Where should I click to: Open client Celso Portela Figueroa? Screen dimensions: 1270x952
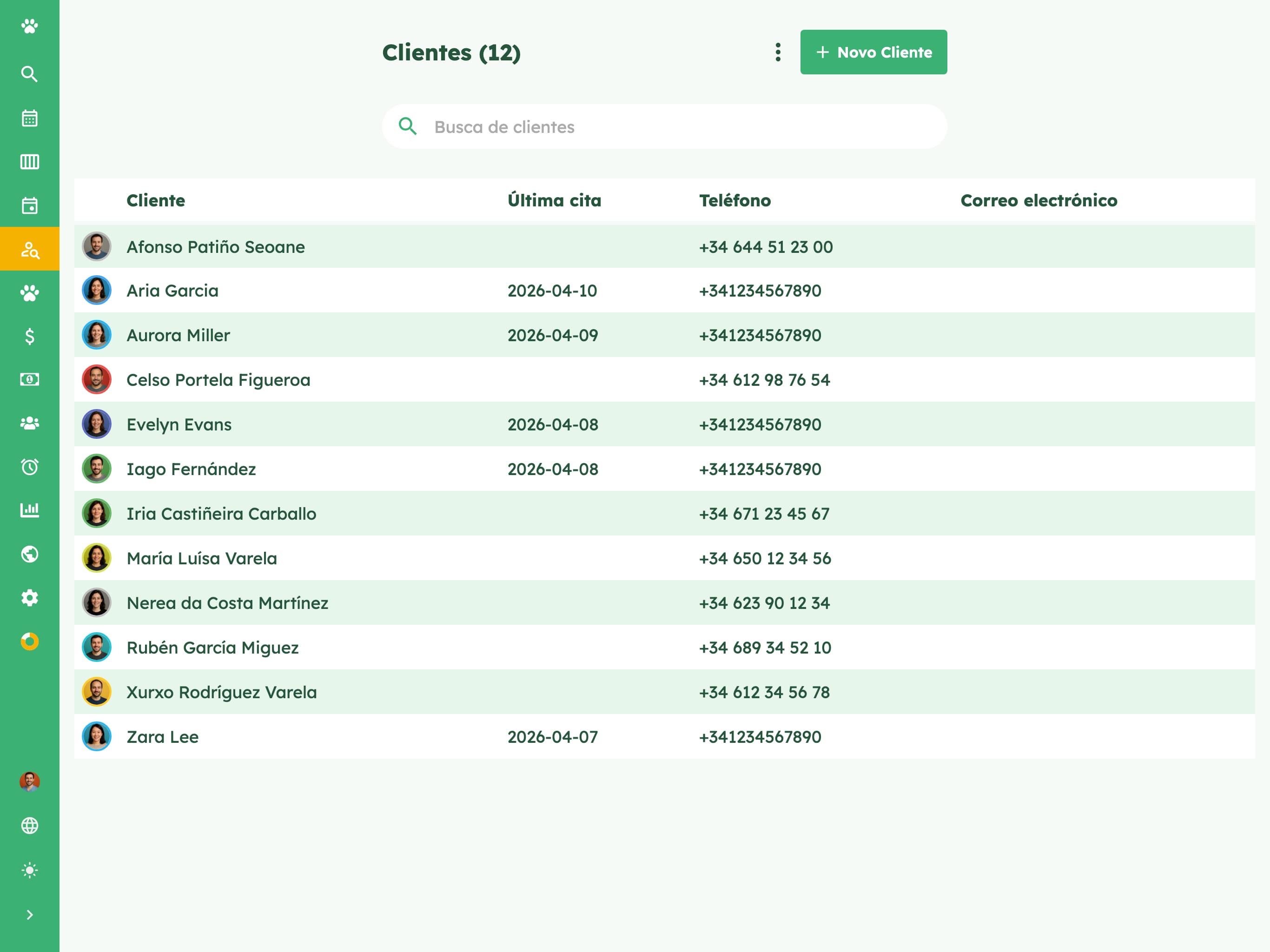(x=218, y=380)
